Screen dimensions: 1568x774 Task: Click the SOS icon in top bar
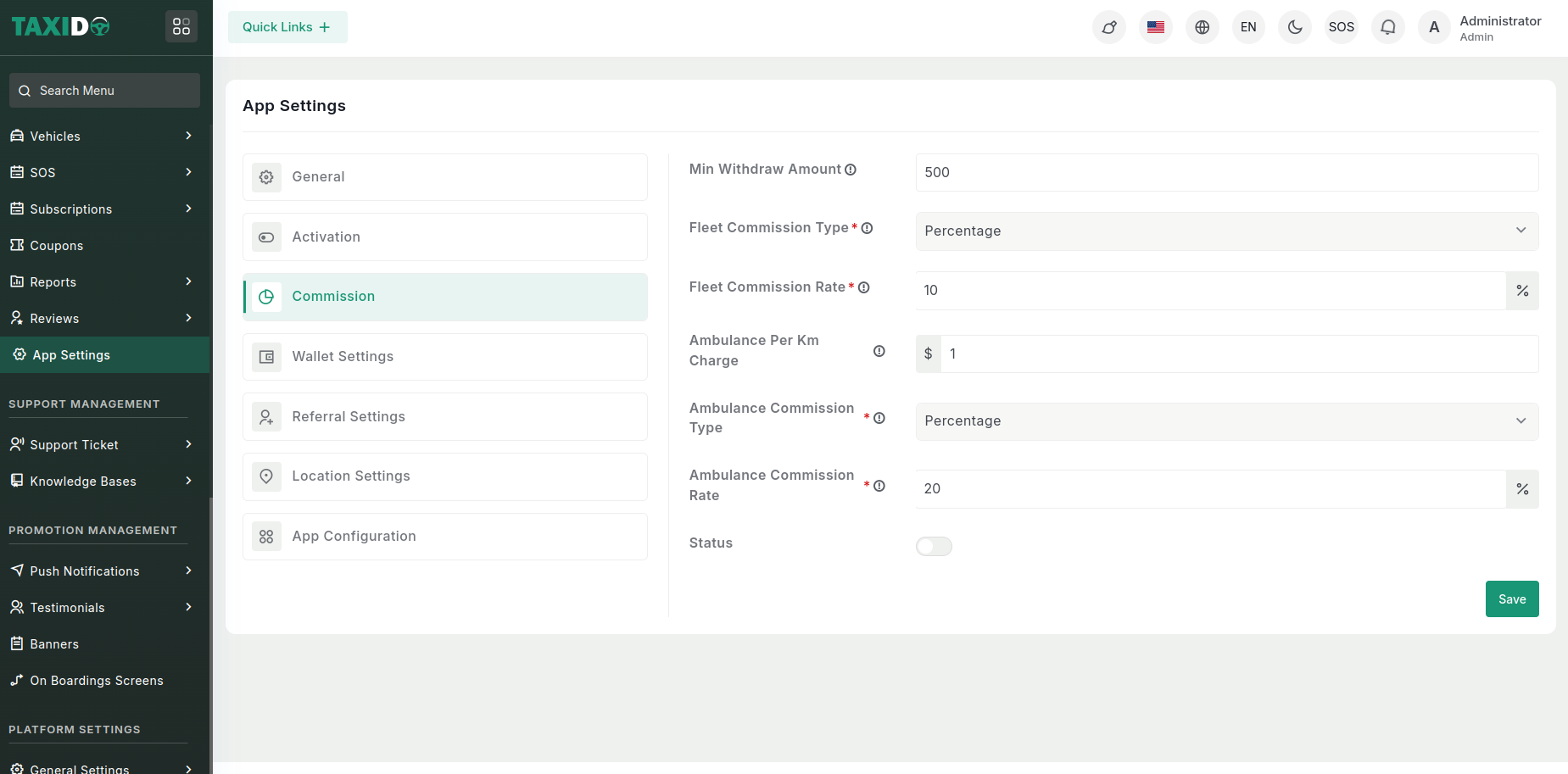(x=1341, y=27)
